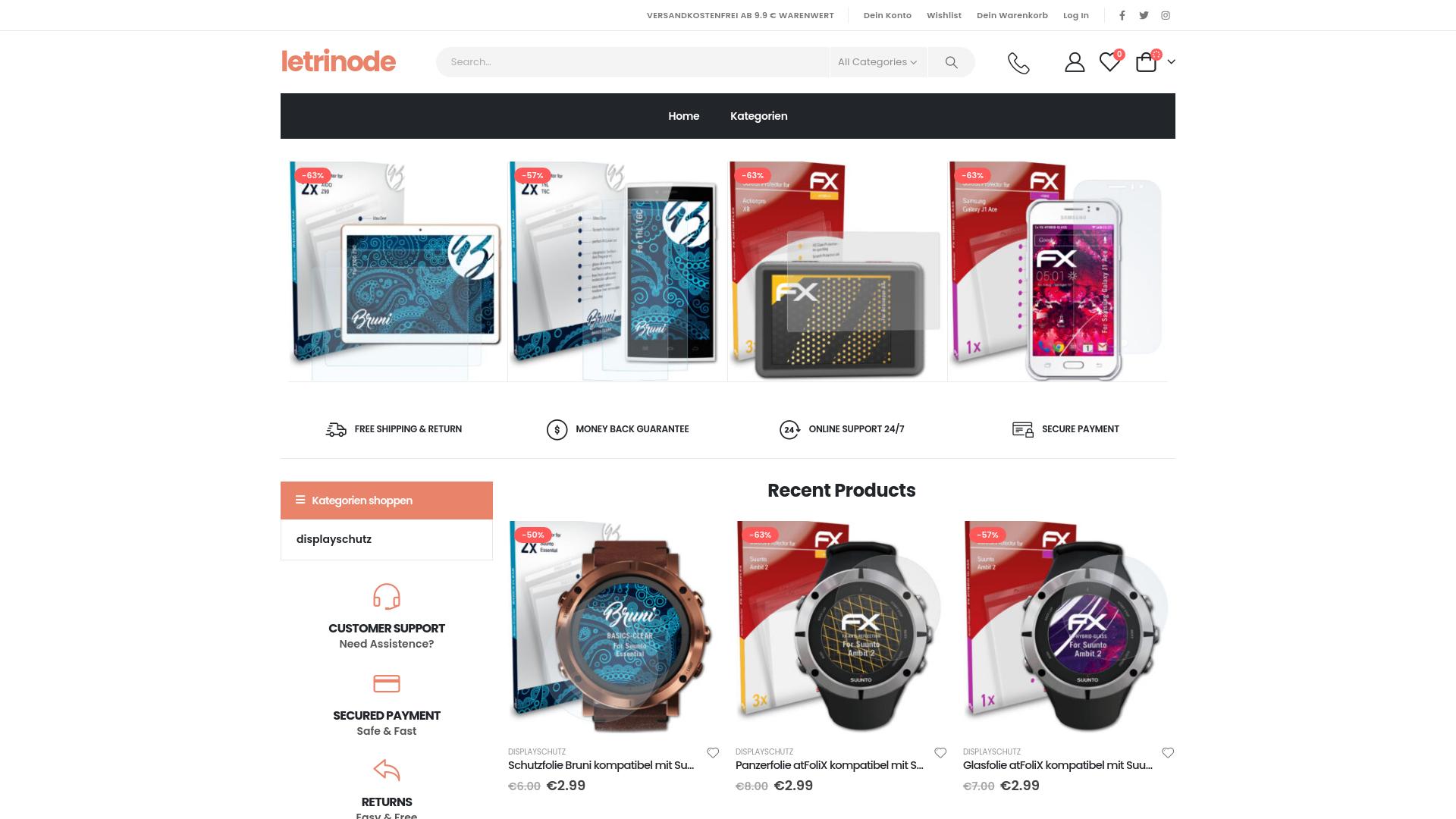The width and height of the screenshot is (1456, 819).
Task: Visit the Instagram page icon
Action: click(1166, 15)
